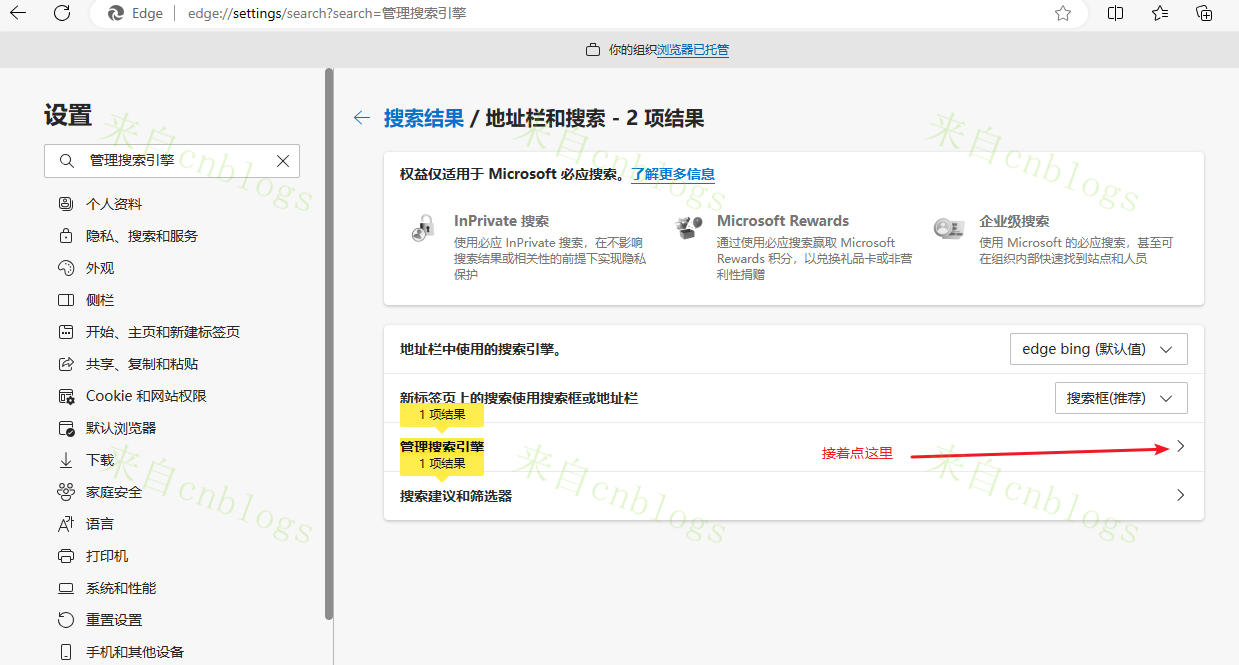Expand 搜索建议和筛选器 settings

coord(1181,494)
